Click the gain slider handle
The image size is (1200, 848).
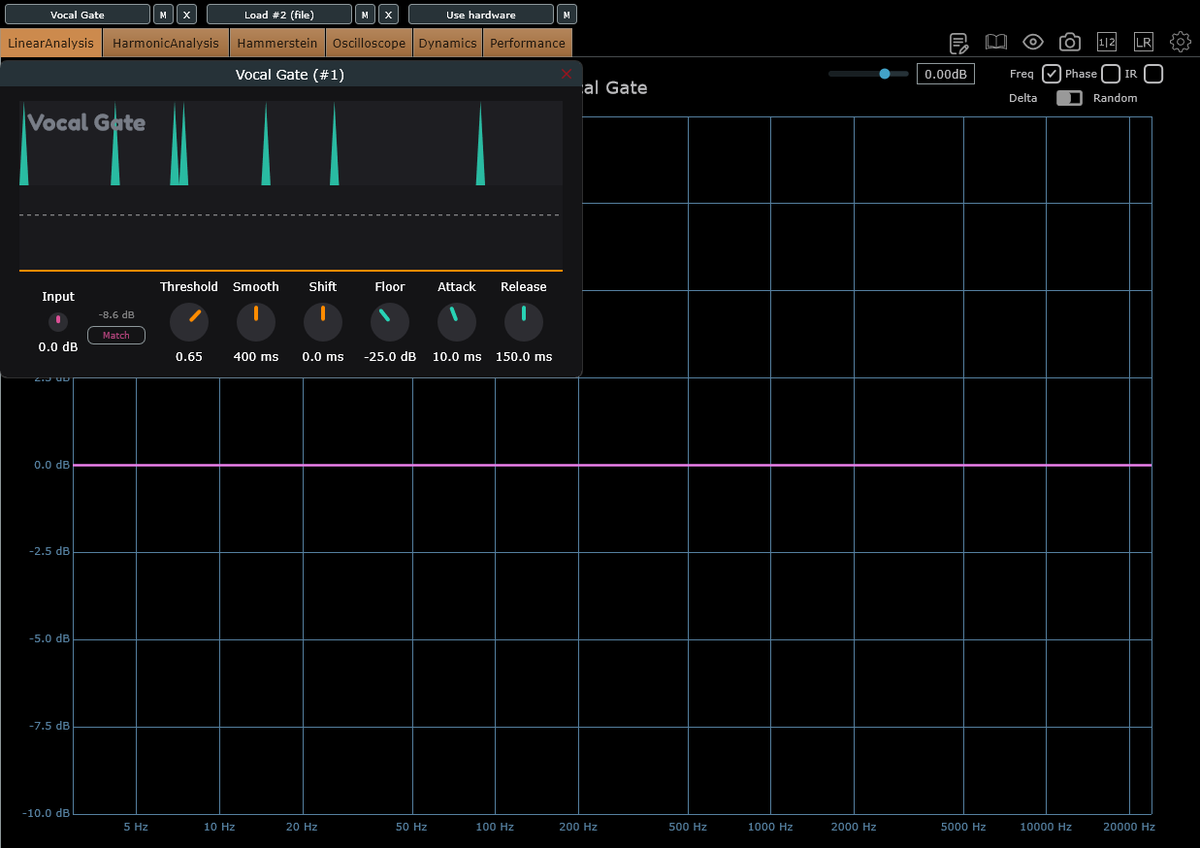click(884, 74)
